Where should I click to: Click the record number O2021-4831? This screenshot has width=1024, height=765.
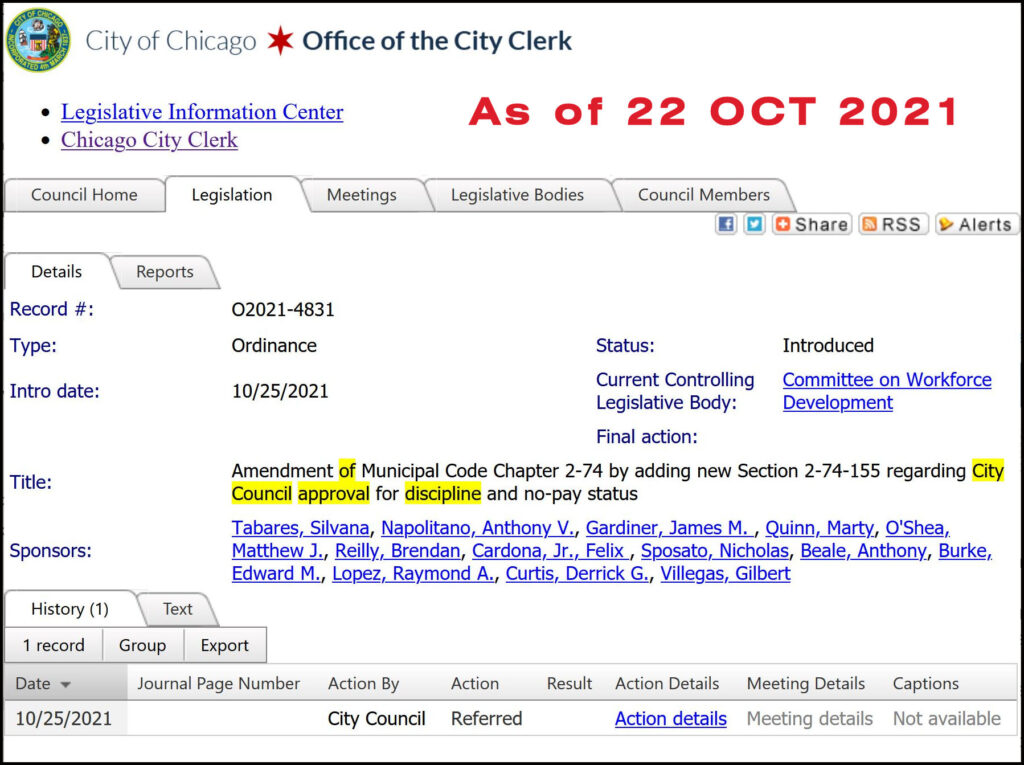pyautogui.click(x=283, y=310)
